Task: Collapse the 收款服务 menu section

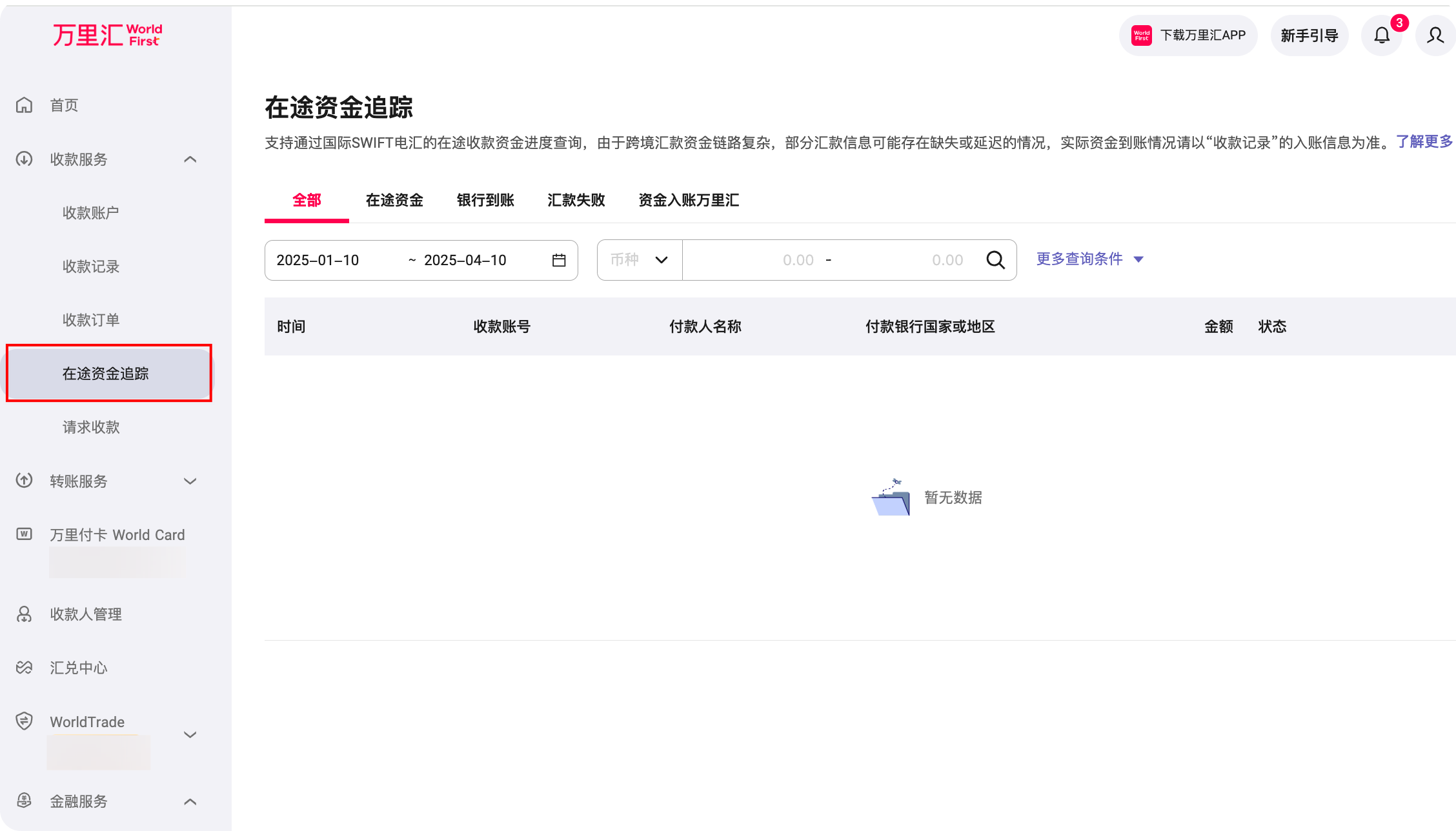Action: point(190,159)
